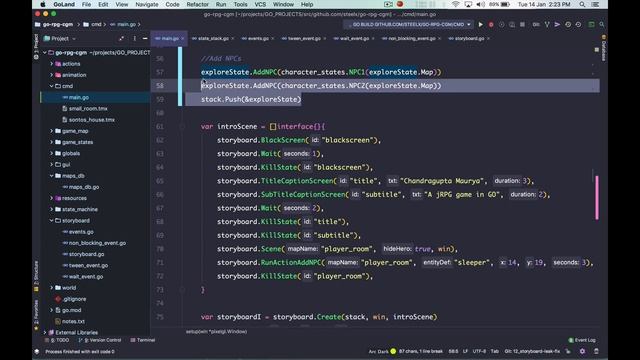Close the events.go tab
The height and width of the screenshot is (360, 640).
point(272,38)
